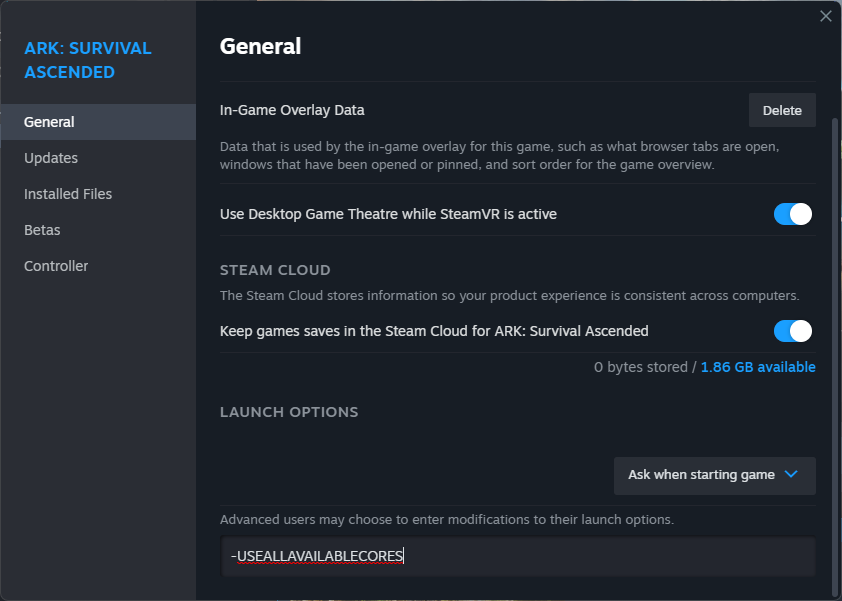The width and height of the screenshot is (842, 601).
Task: Change the launch option selection combo box
Action: pos(714,476)
